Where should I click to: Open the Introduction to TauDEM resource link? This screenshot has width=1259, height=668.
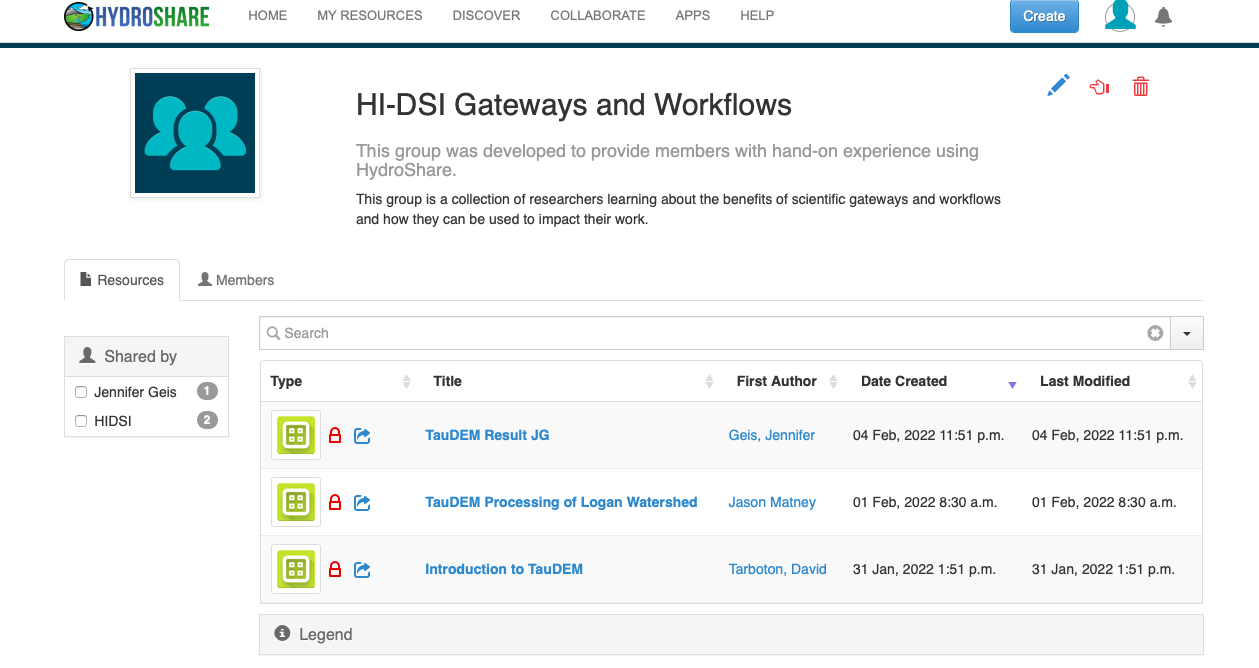(x=504, y=569)
